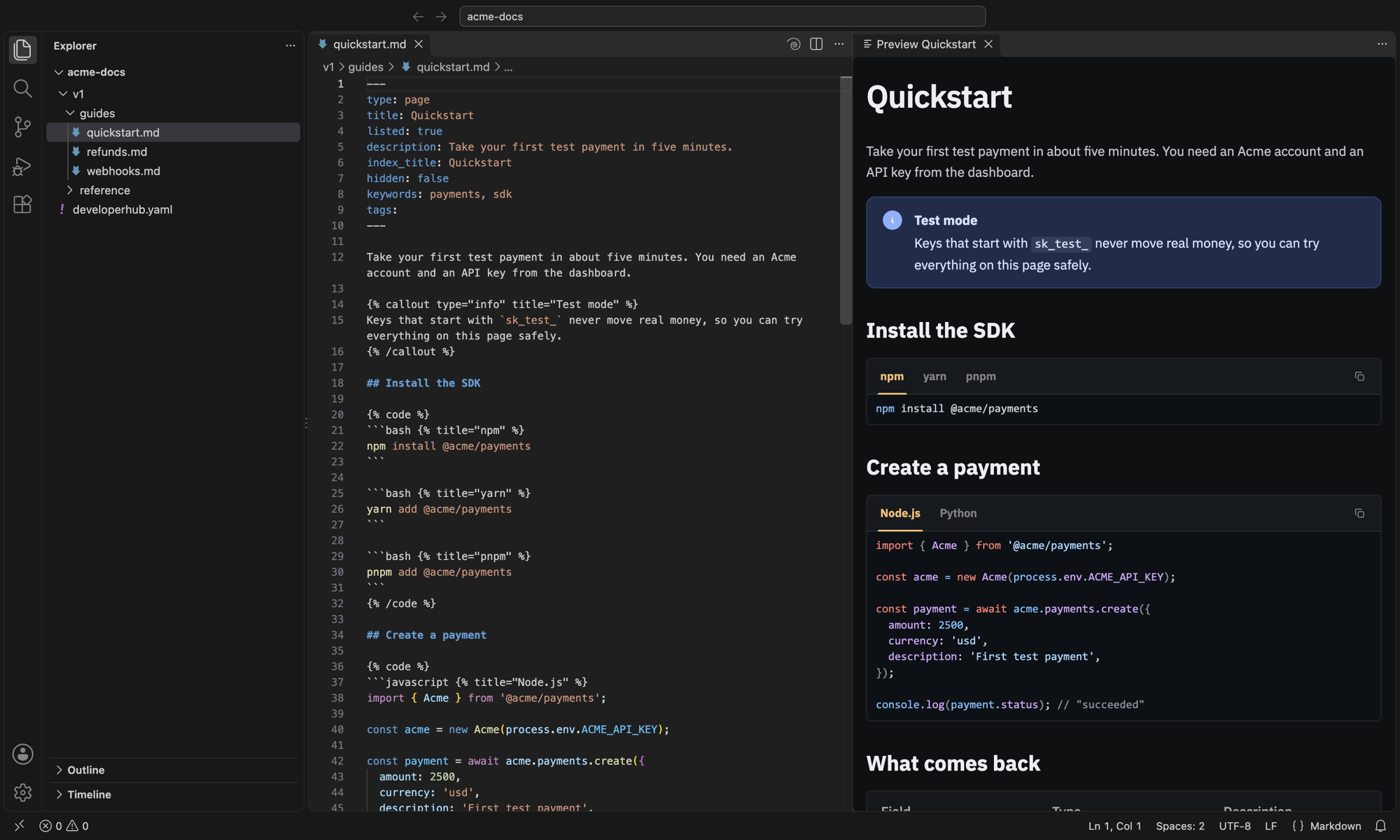Screen dimensions: 1400x840
Task: Go back with the navigation arrow
Action: point(418,16)
